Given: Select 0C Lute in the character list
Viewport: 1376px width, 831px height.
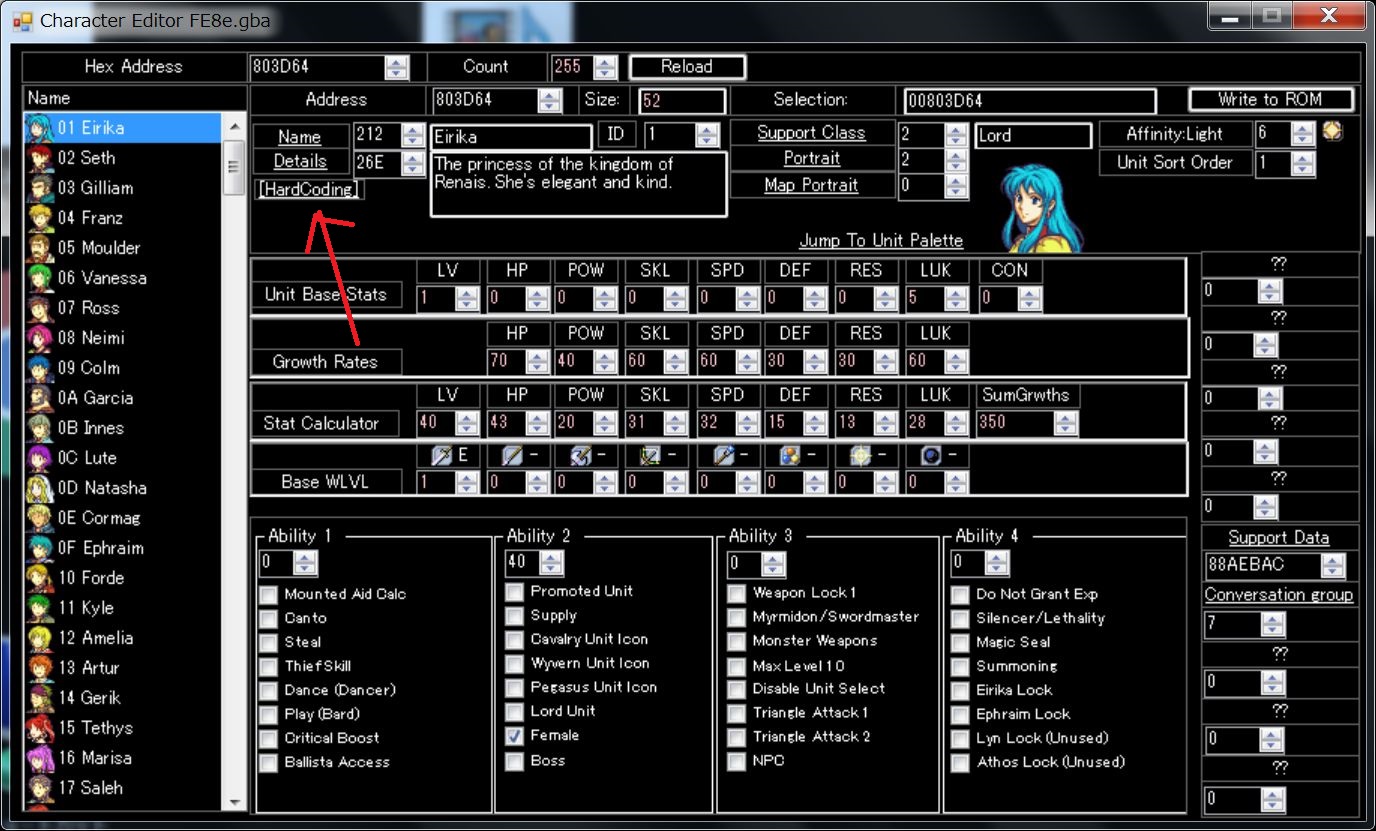Looking at the screenshot, I should 123,458.
